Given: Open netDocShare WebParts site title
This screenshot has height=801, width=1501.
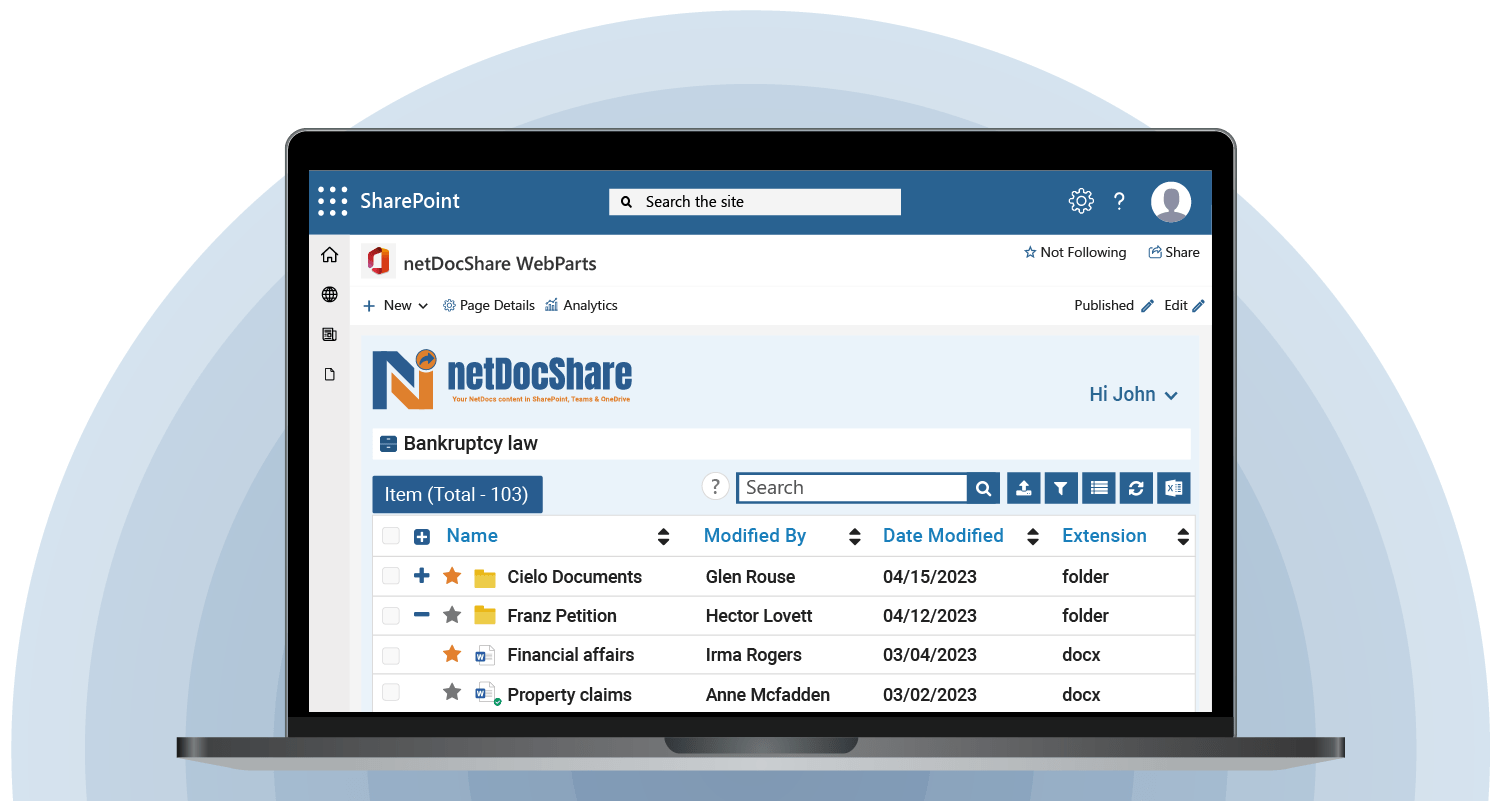Looking at the screenshot, I should click(x=500, y=264).
